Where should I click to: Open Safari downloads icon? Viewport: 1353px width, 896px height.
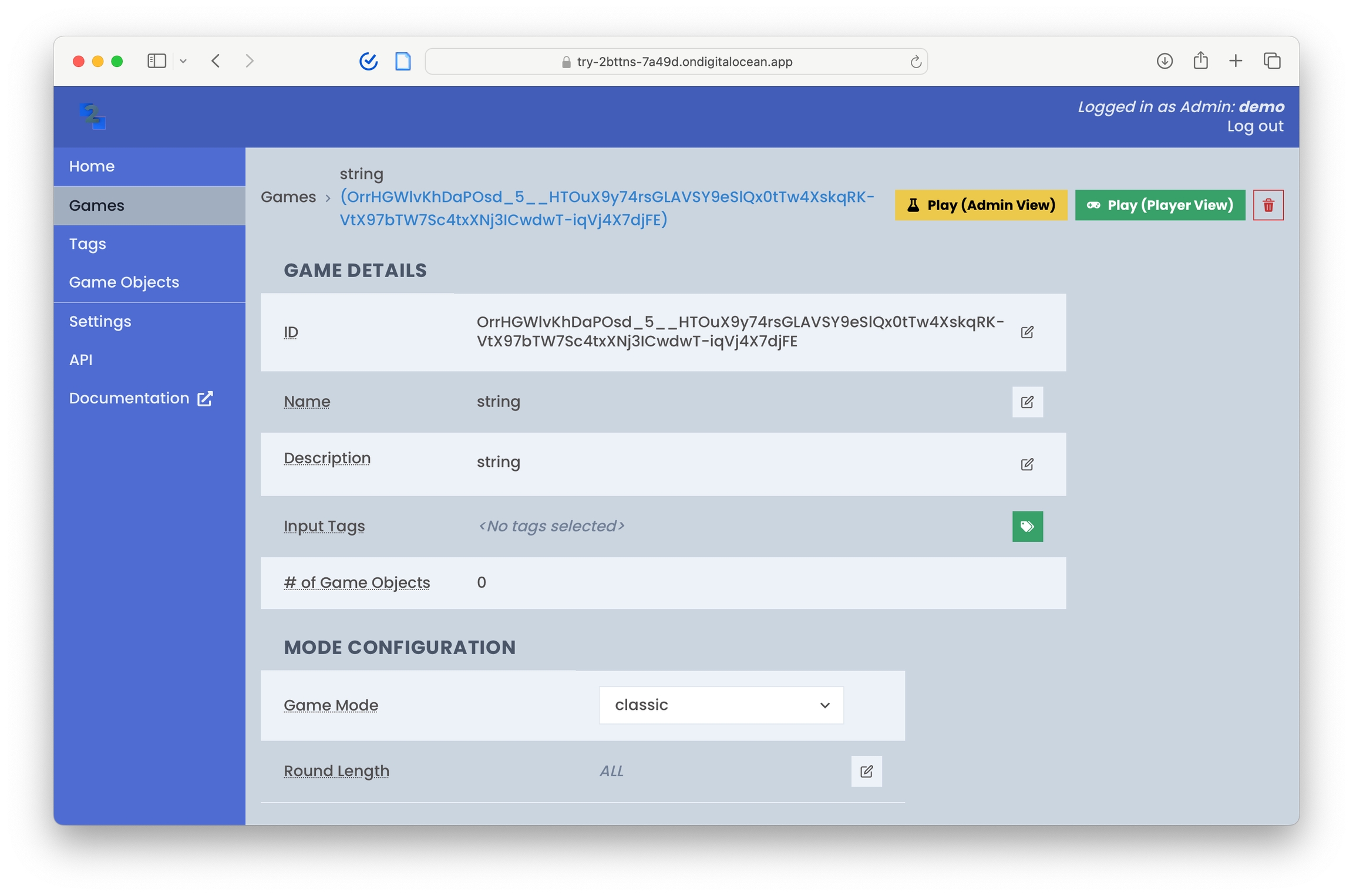click(x=1164, y=61)
